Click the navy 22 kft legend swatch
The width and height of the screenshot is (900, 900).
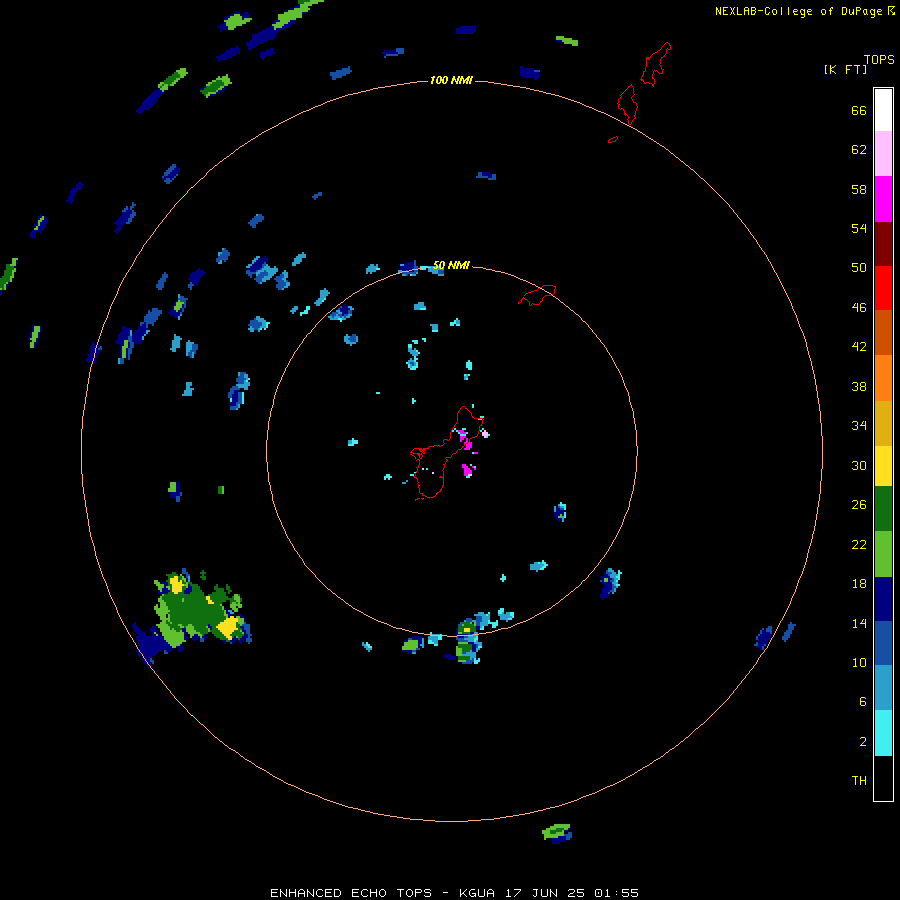[883, 599]
